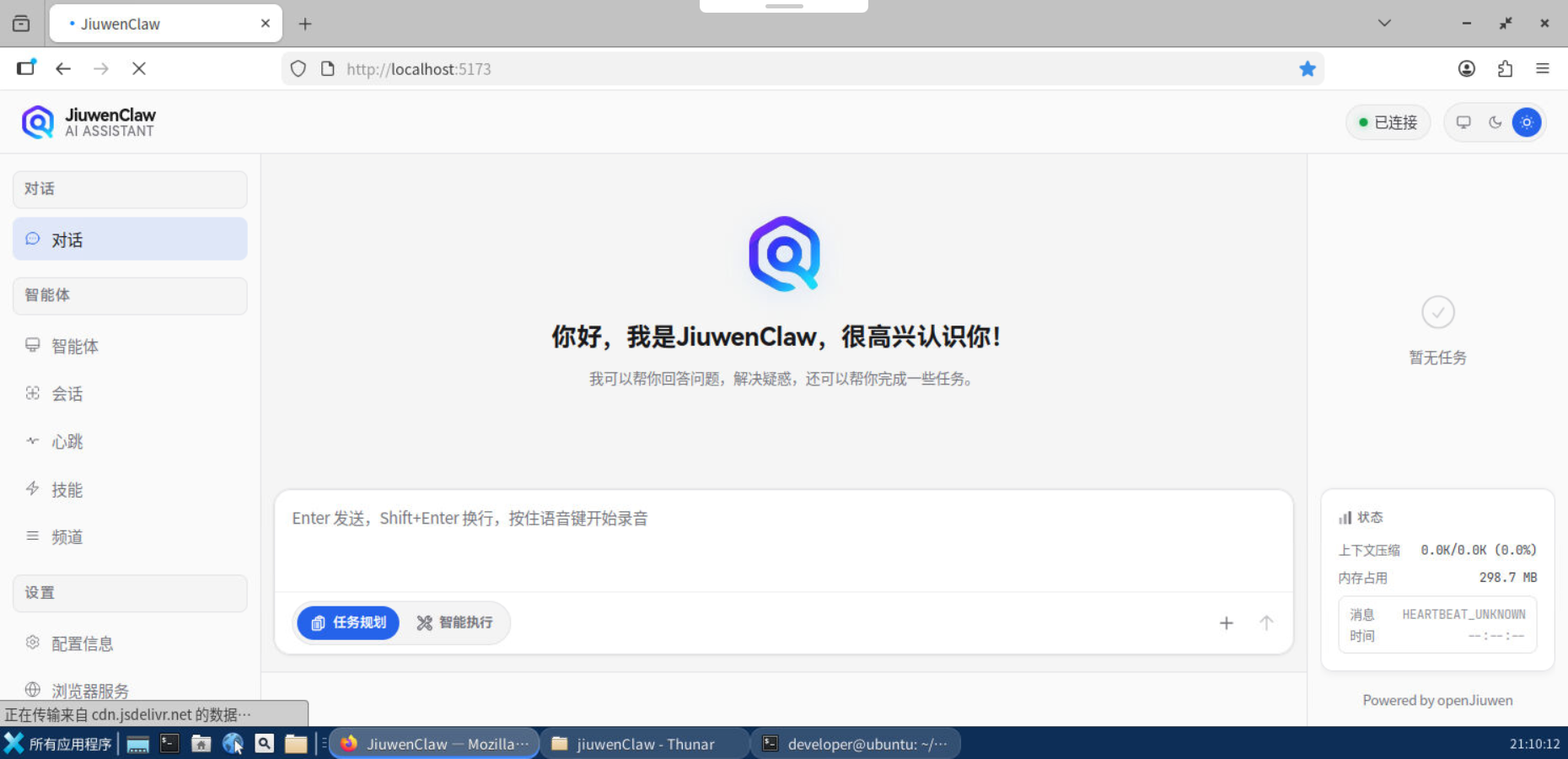
Task: Click the 已连接 connection status badge
Action: click(x=1388, y=122)
